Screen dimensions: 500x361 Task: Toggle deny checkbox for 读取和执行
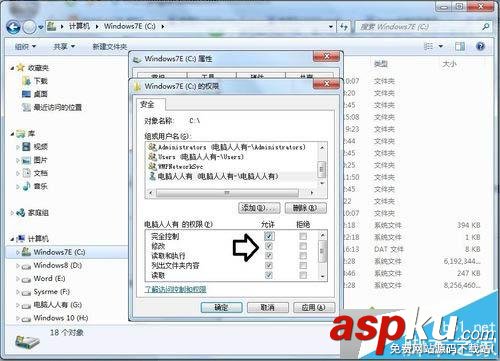tap(303, 256)
